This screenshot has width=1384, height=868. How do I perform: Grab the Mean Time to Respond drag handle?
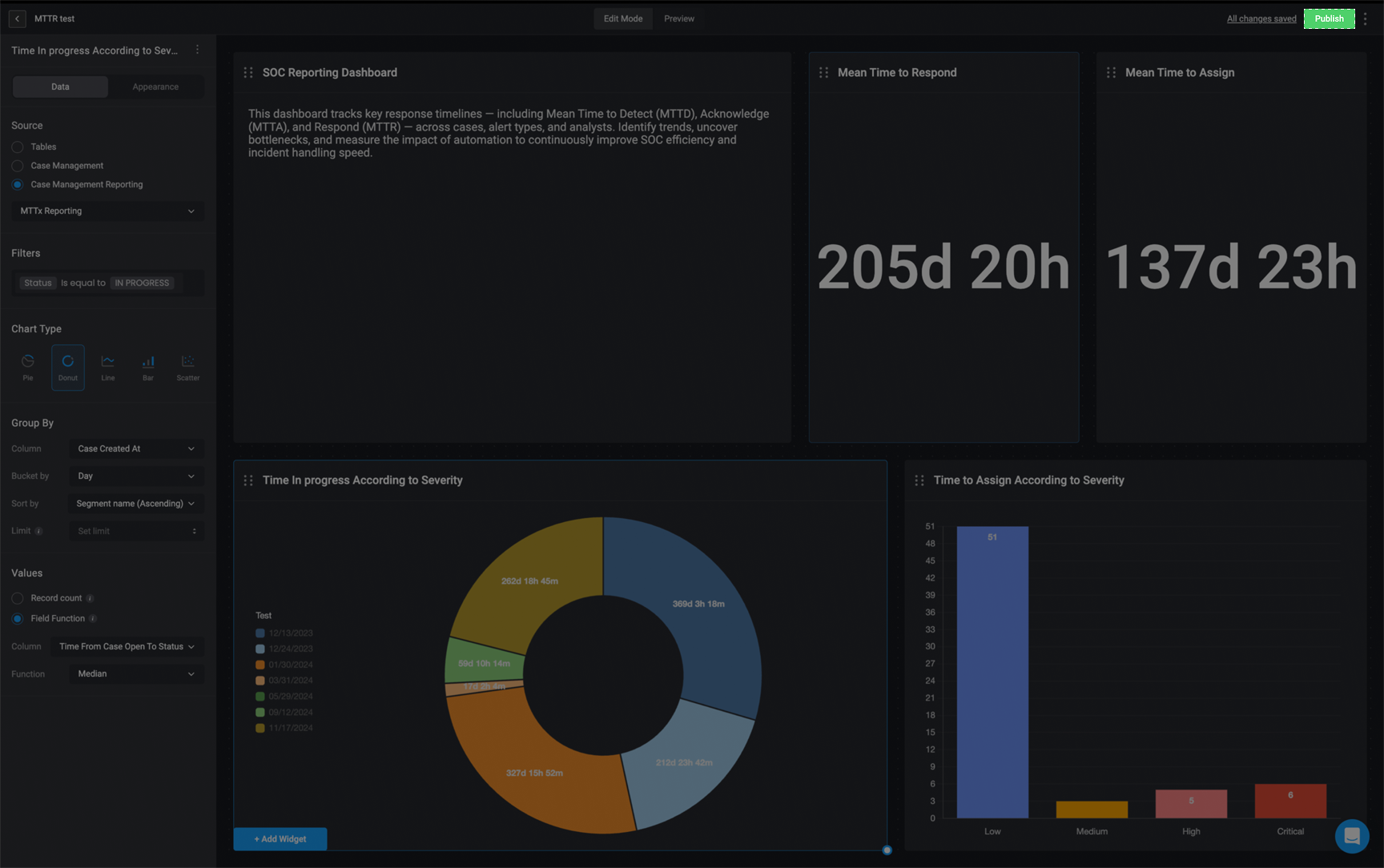click(823, 73)
